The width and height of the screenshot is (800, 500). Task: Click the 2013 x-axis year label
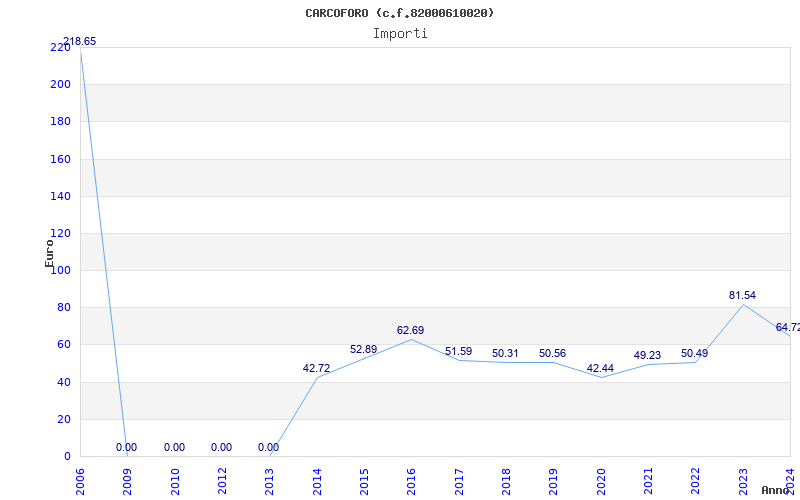[269, 482]
